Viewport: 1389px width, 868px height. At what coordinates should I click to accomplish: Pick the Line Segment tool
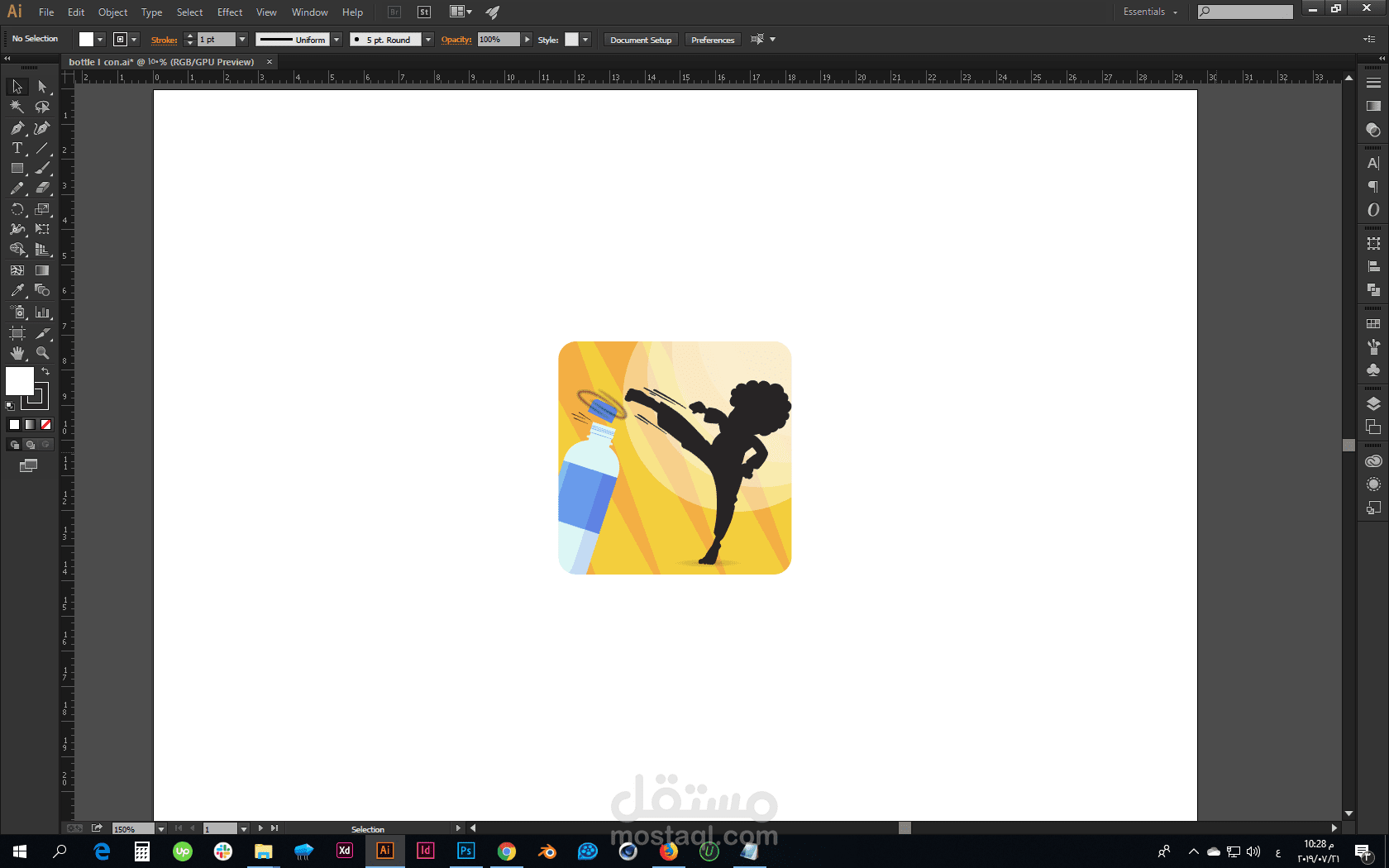tap(42, 148)
